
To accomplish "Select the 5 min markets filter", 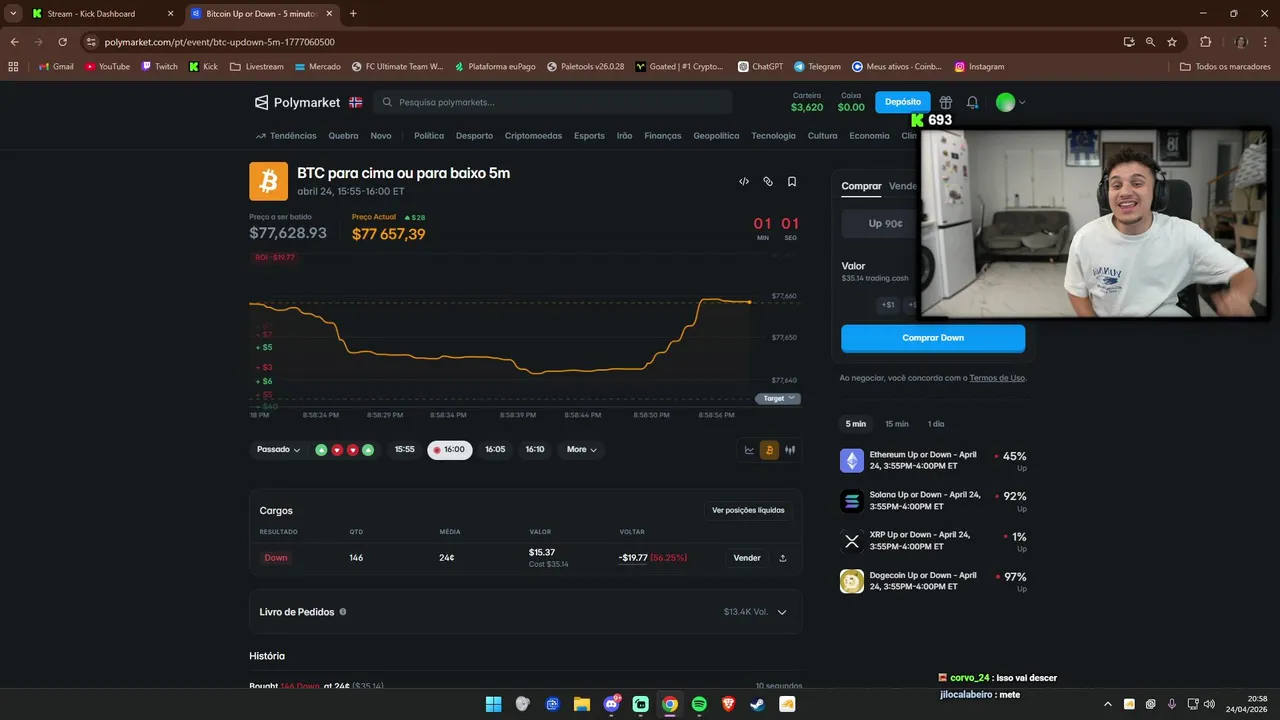I will (x=856, y=424).
